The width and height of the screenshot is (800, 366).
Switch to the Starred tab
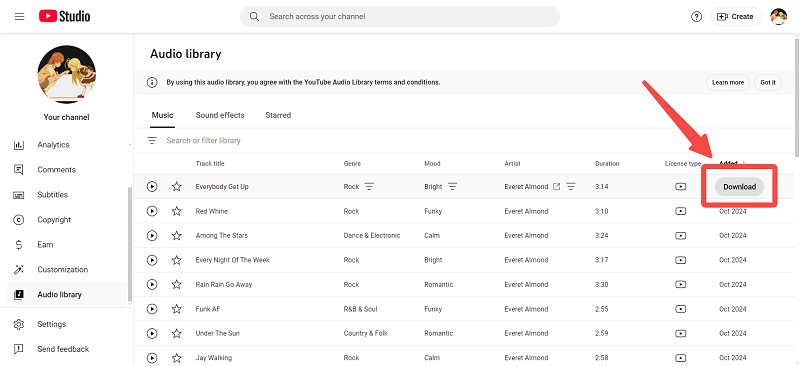[278, 115]
